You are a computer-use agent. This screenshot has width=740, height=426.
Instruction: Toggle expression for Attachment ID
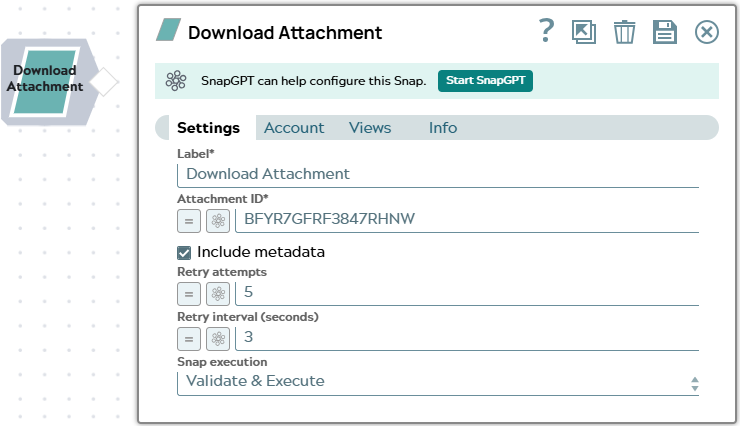[189, 221]
